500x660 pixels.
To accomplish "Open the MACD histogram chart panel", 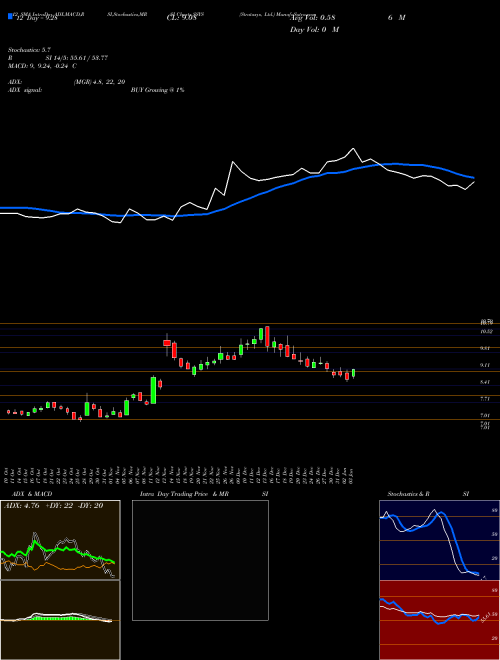I will click(x=60, y=620).
